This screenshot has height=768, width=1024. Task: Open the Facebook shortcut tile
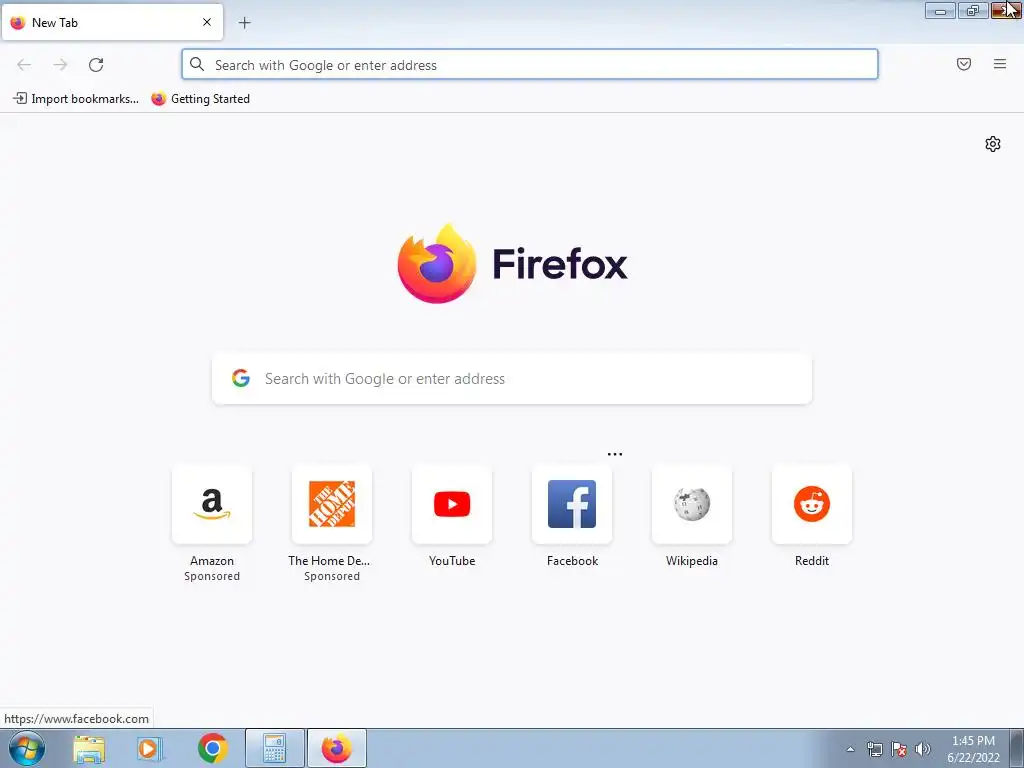tap(572, 504)
